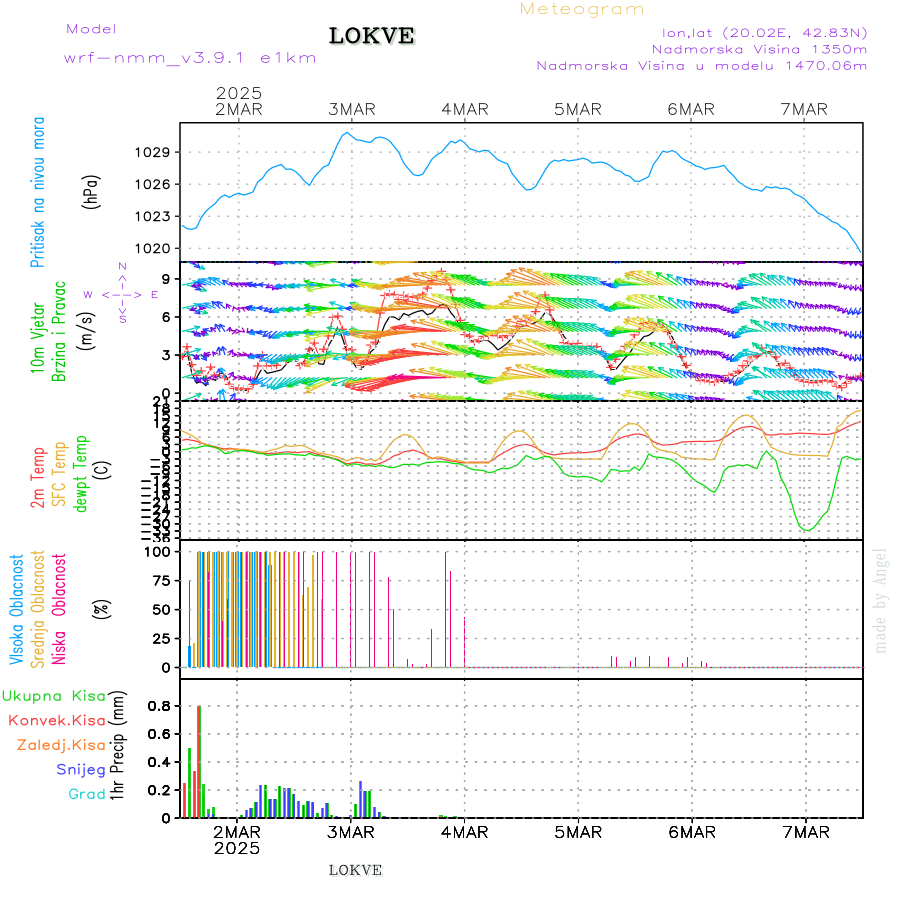Click the SFC Temp legend label
Image resolution: width=900 pixels, height=900 pixels.
click(60, 474)
